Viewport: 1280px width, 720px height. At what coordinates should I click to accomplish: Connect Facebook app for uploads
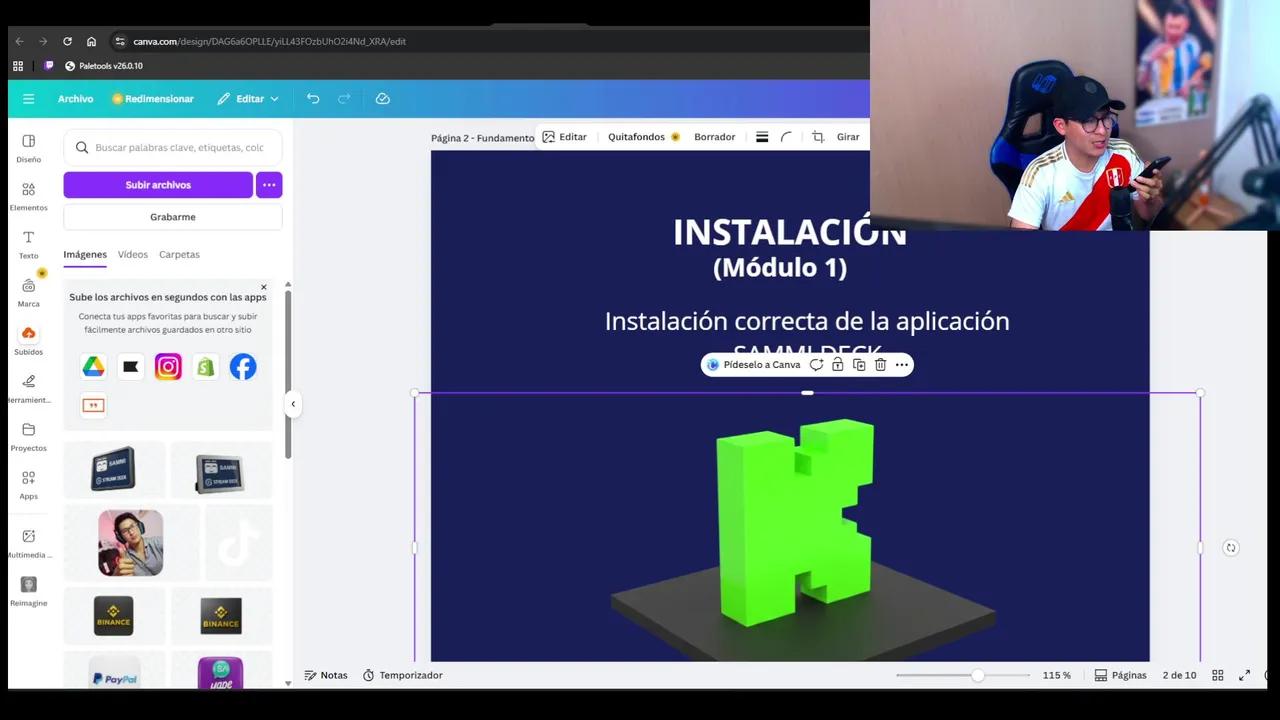coord(243,367)
